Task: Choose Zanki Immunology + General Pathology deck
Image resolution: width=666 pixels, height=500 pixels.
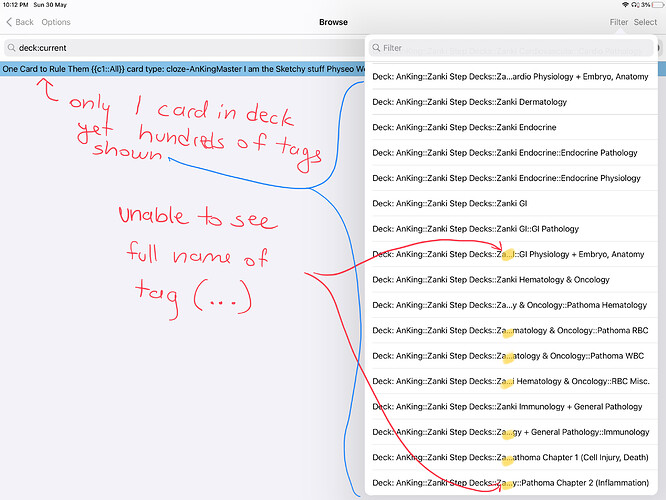Action: pyautogui.click(x=511, y=407)
